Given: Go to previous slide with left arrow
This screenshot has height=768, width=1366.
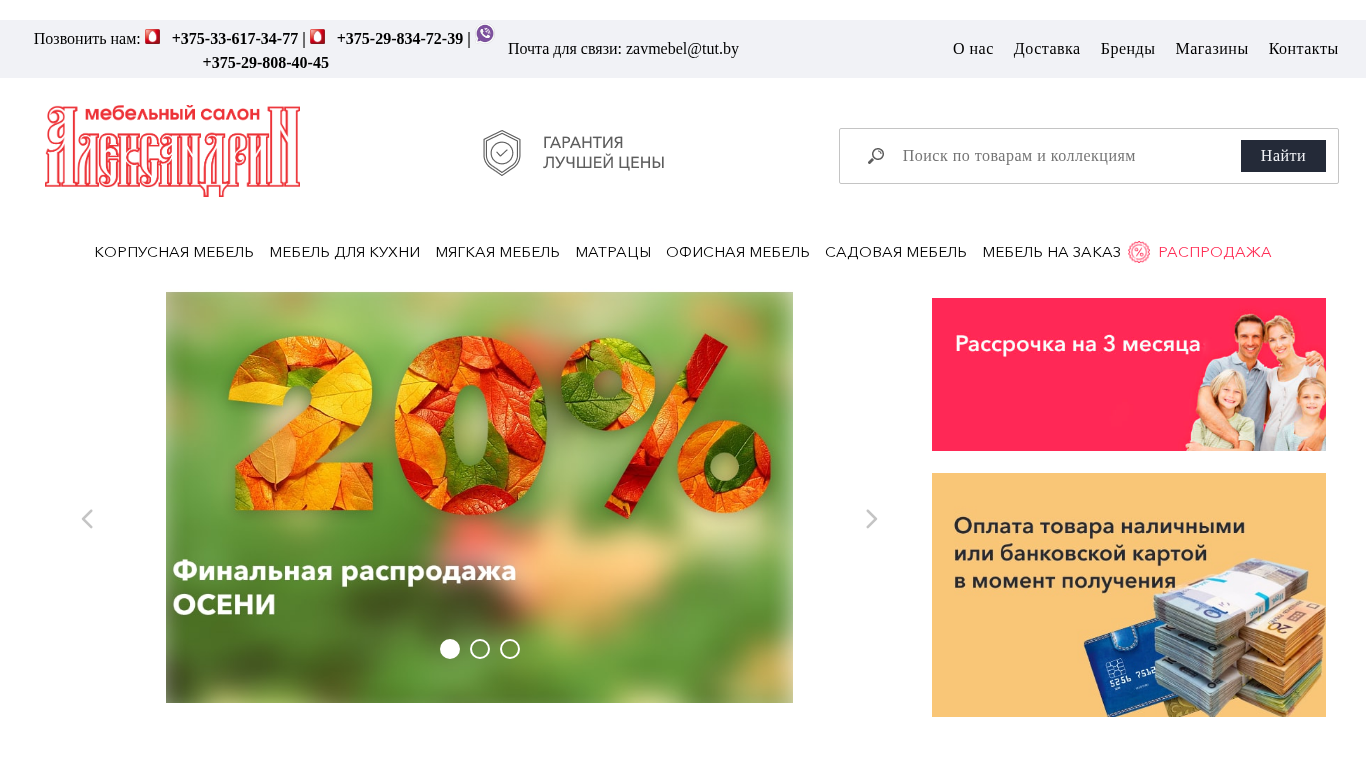Looking at the screenshot, I should 87,519.
